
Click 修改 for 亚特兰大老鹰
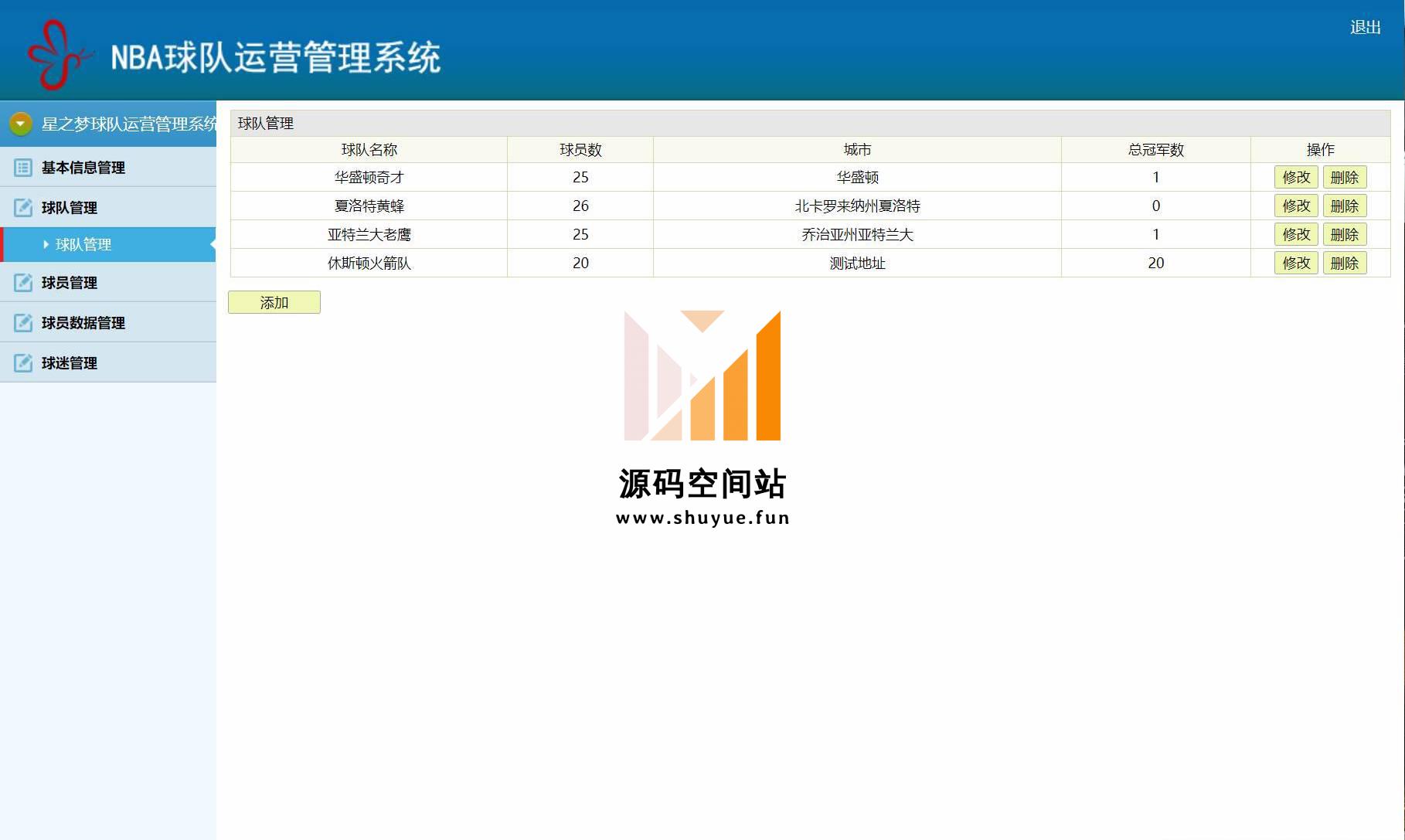click(1296, 234)
